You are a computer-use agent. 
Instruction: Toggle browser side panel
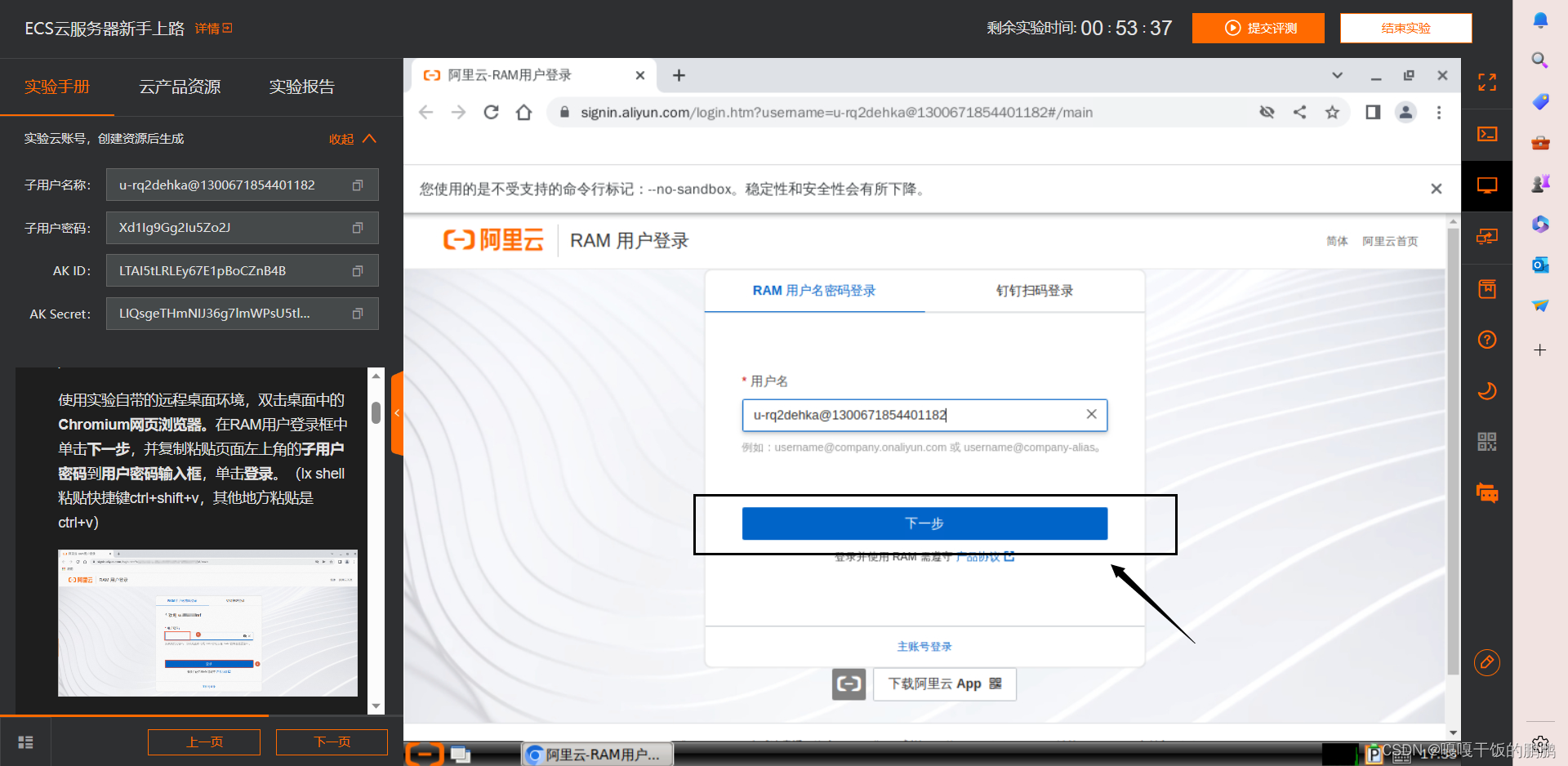coord(1373,113)
